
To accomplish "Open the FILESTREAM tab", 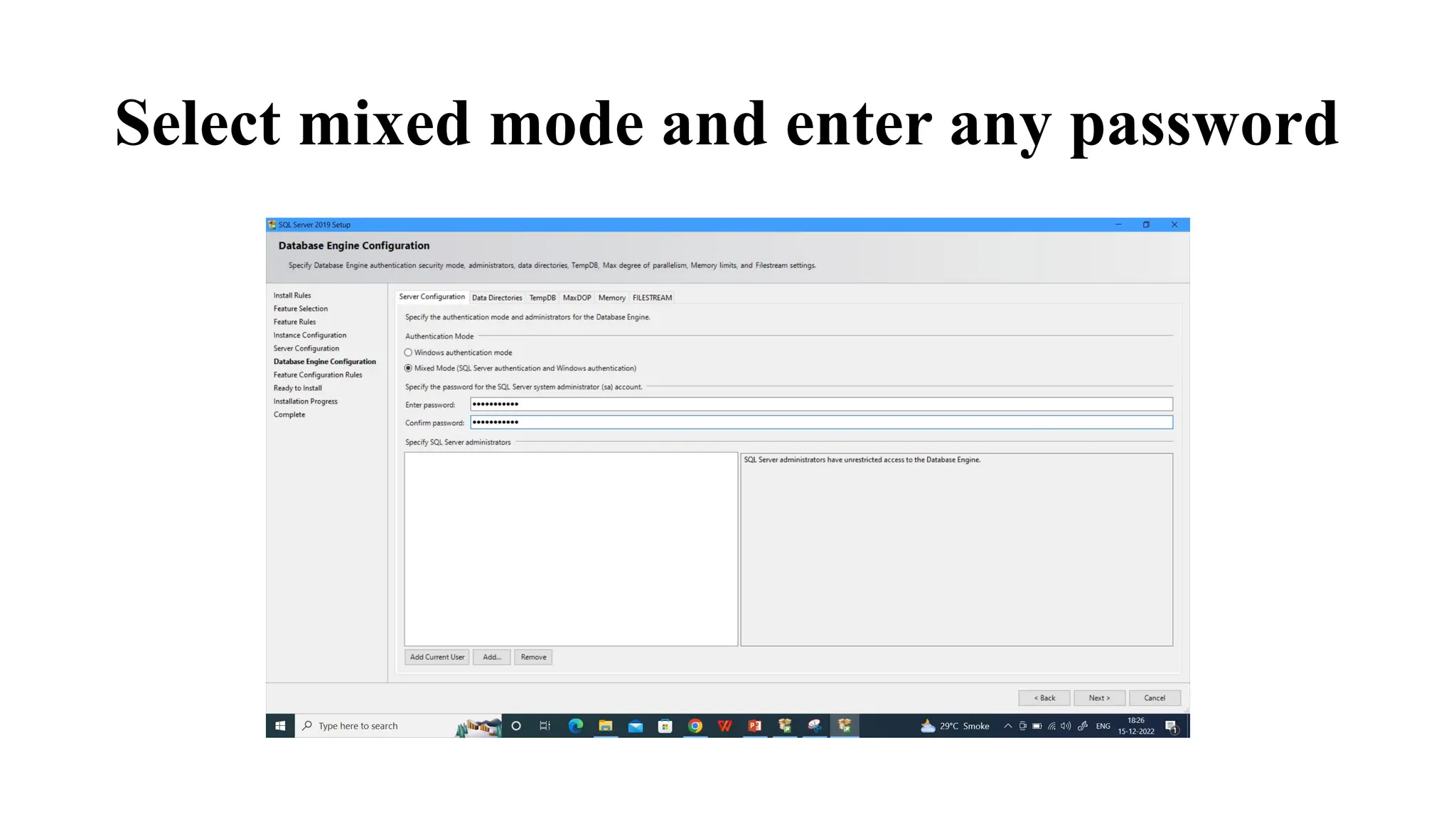I will click(652, 298).
